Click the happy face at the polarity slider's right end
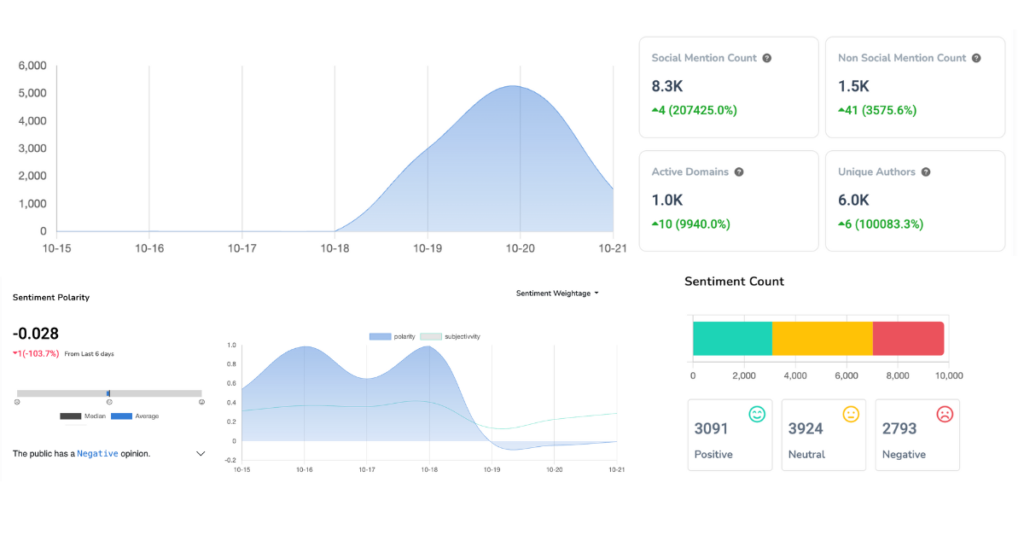The image size is (1024, 535). pos(202,402)
